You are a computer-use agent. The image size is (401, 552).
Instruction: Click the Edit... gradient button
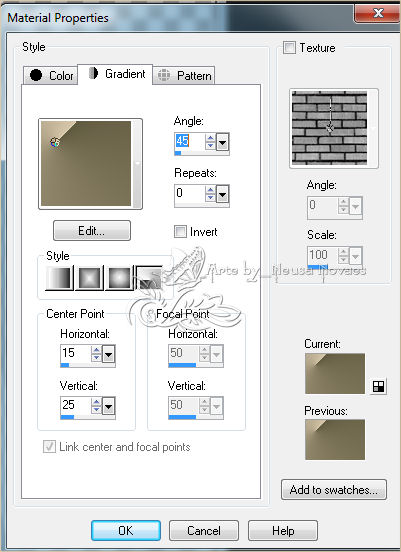point(92,231)
